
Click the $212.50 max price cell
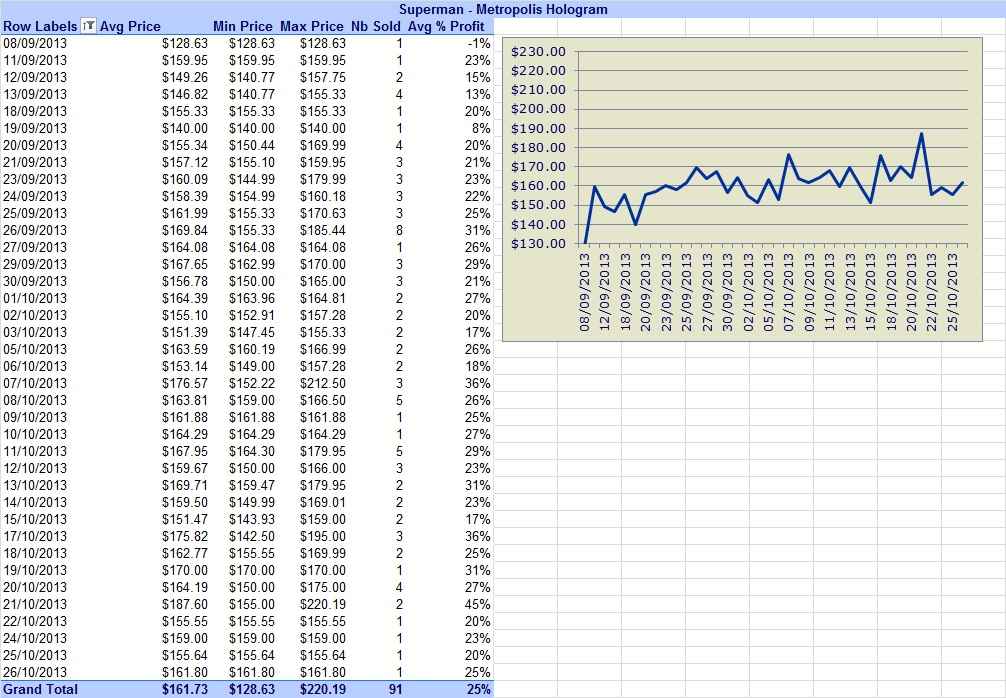(323, 383)
